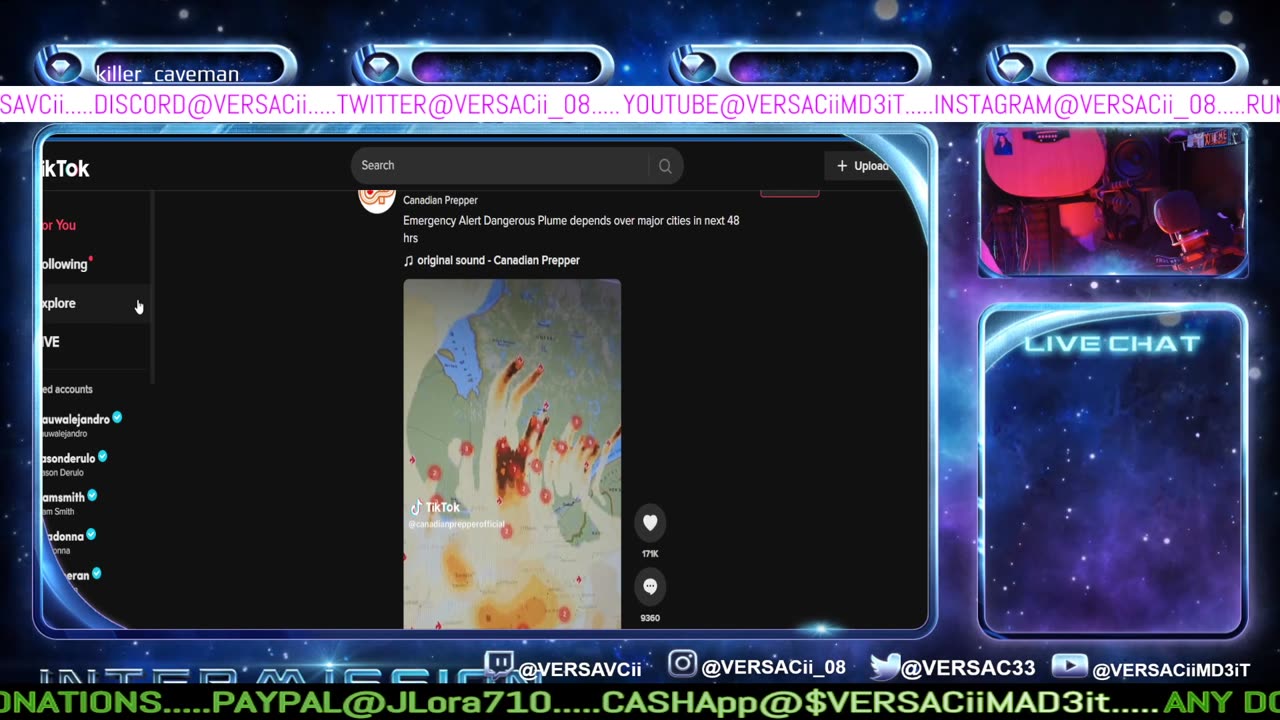Viewport: 1280px width, 720px height.
Task: Select the For You feed
Action: [59, 225]
